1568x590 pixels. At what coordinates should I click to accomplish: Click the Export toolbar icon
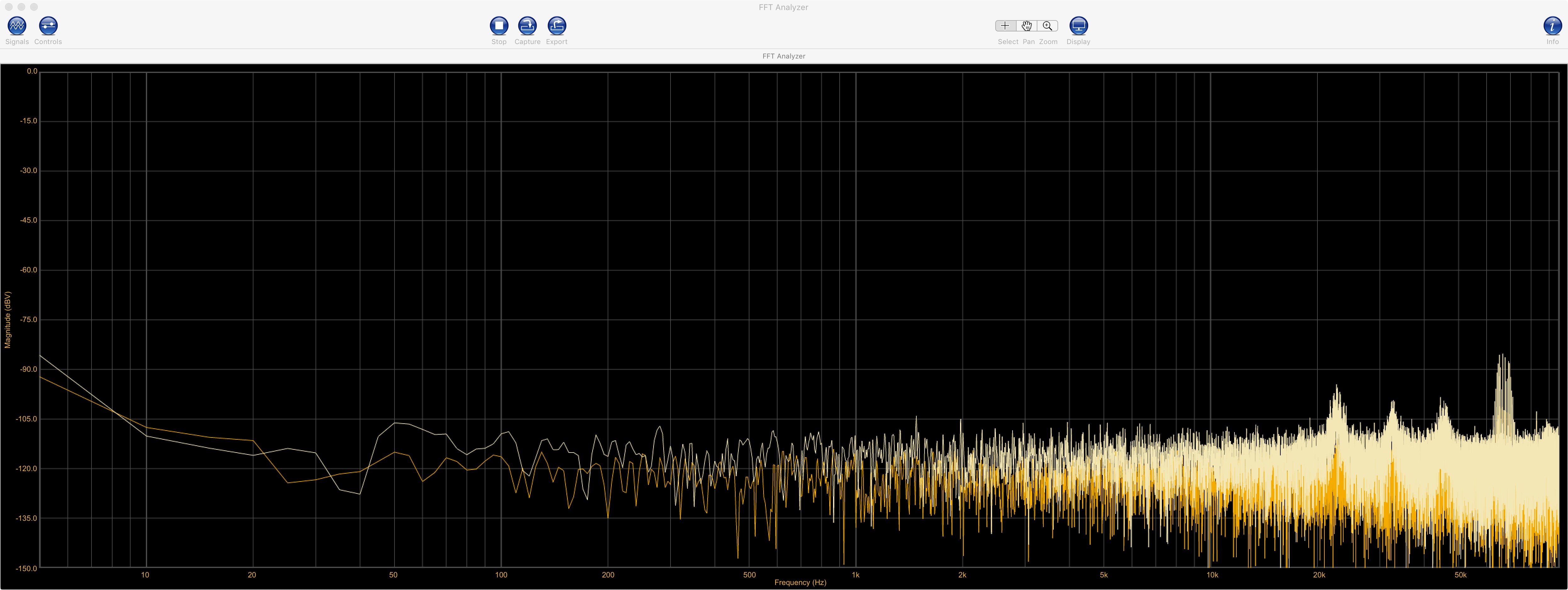556,25
